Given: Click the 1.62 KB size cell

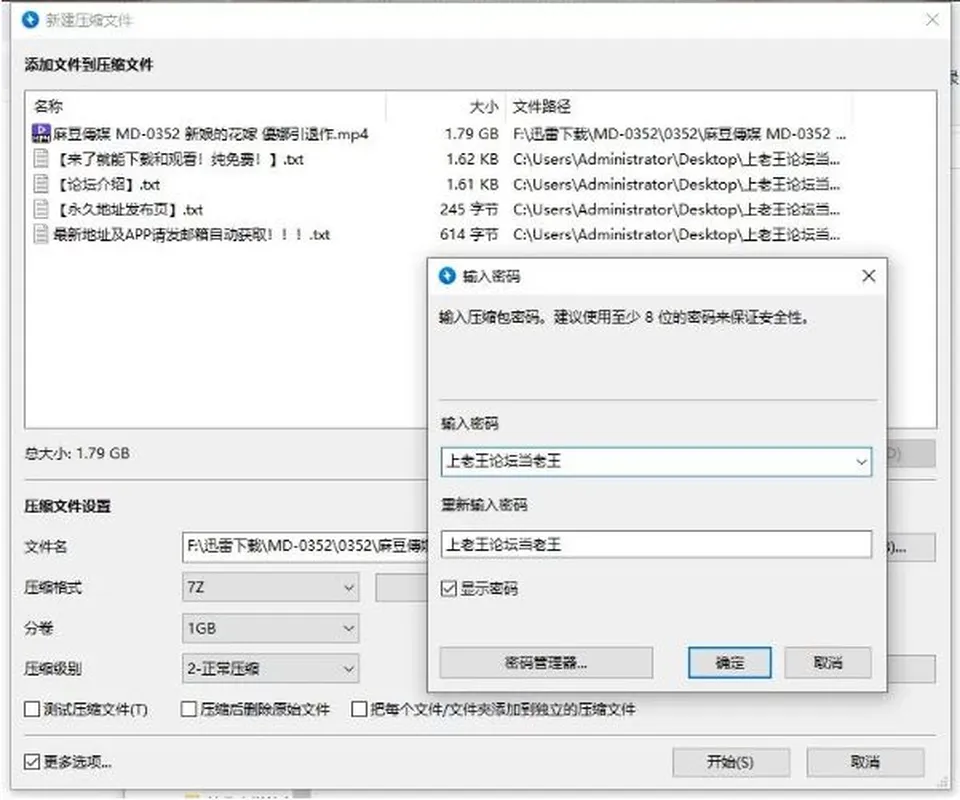Looking at the screenshot, I should point(472,159).
